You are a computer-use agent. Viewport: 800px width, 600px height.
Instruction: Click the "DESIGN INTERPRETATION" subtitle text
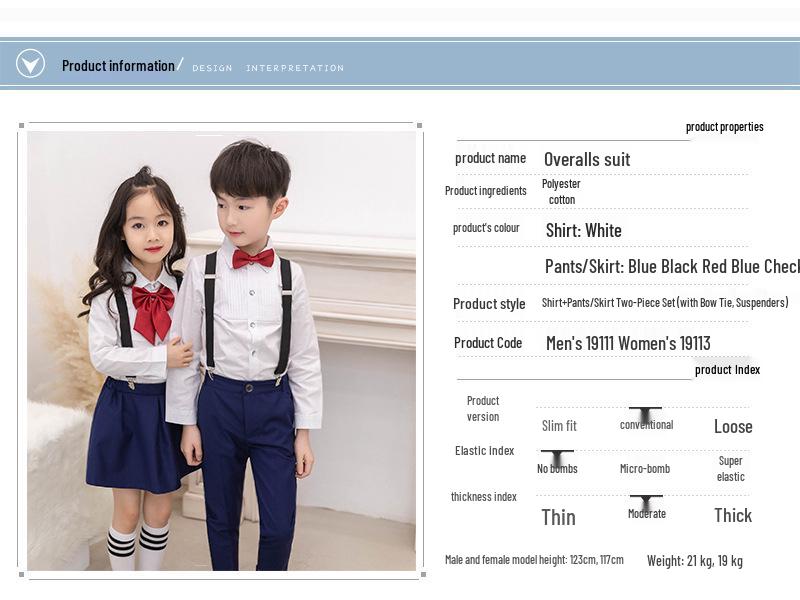(x=267, y=68)
